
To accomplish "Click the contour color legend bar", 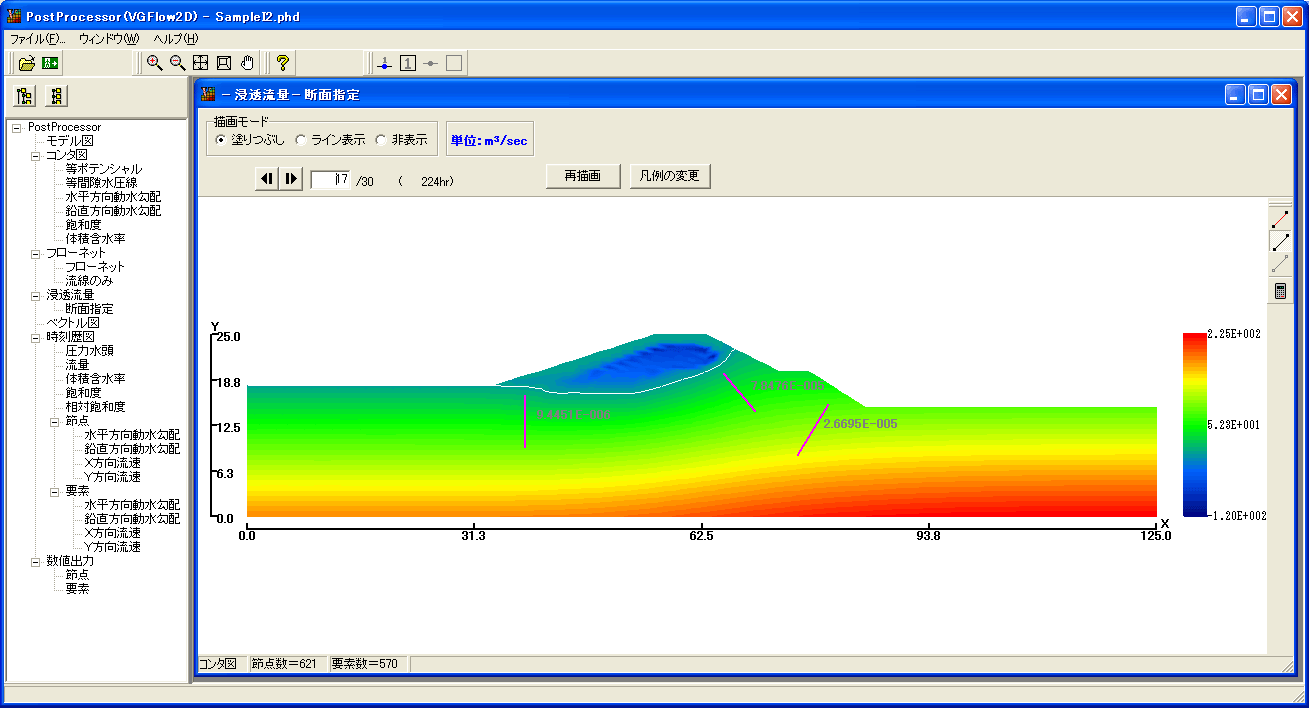I will 1195,424.
